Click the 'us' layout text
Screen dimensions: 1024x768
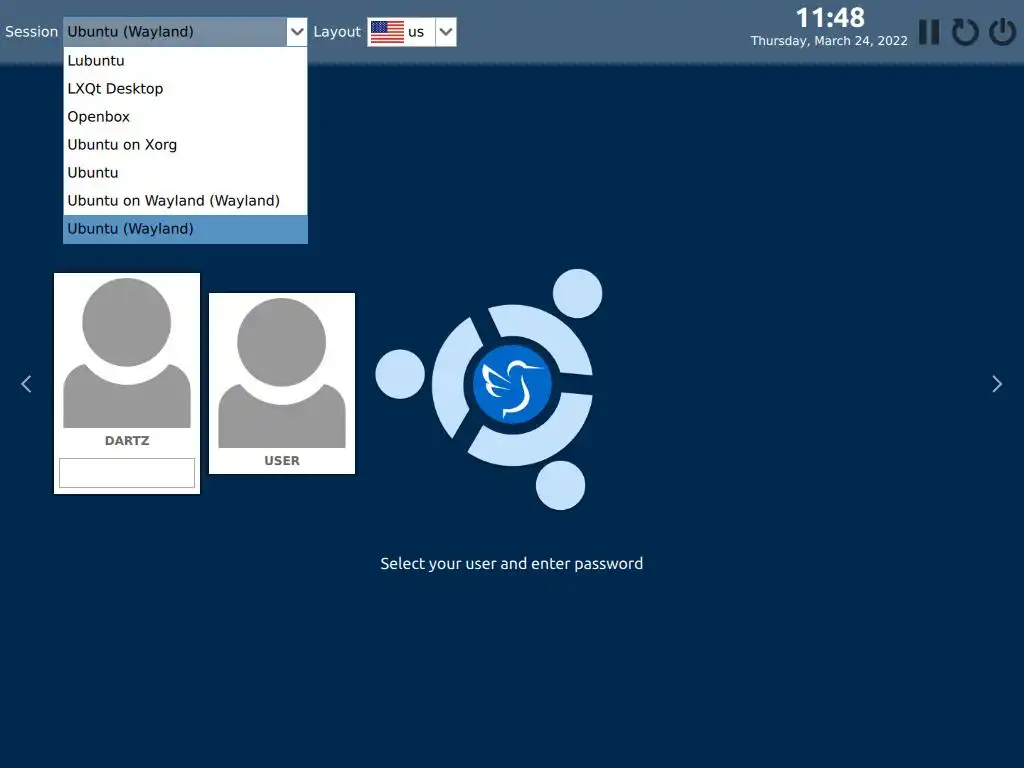click(416, 32)
